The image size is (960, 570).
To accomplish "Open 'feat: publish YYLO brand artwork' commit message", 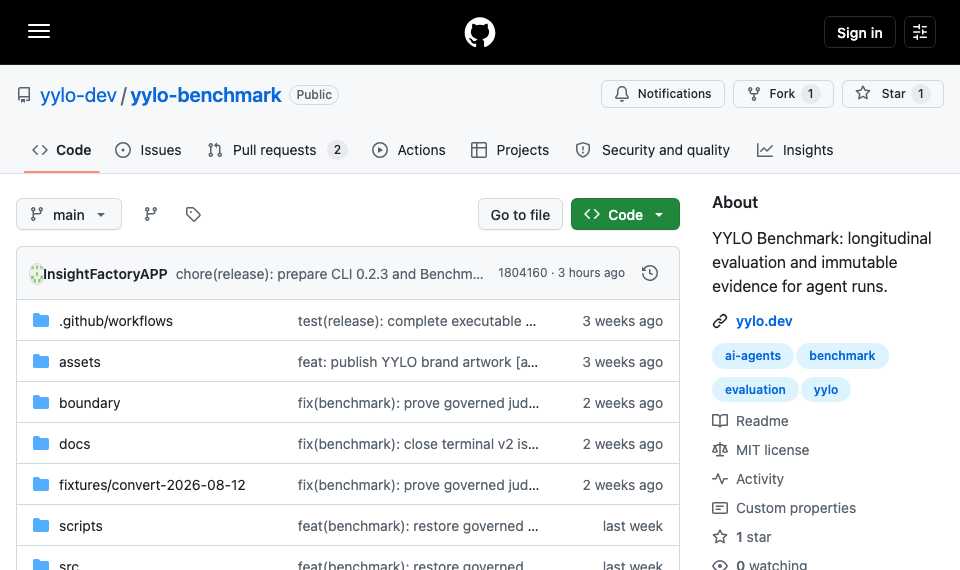I will [x=418, y=362].
